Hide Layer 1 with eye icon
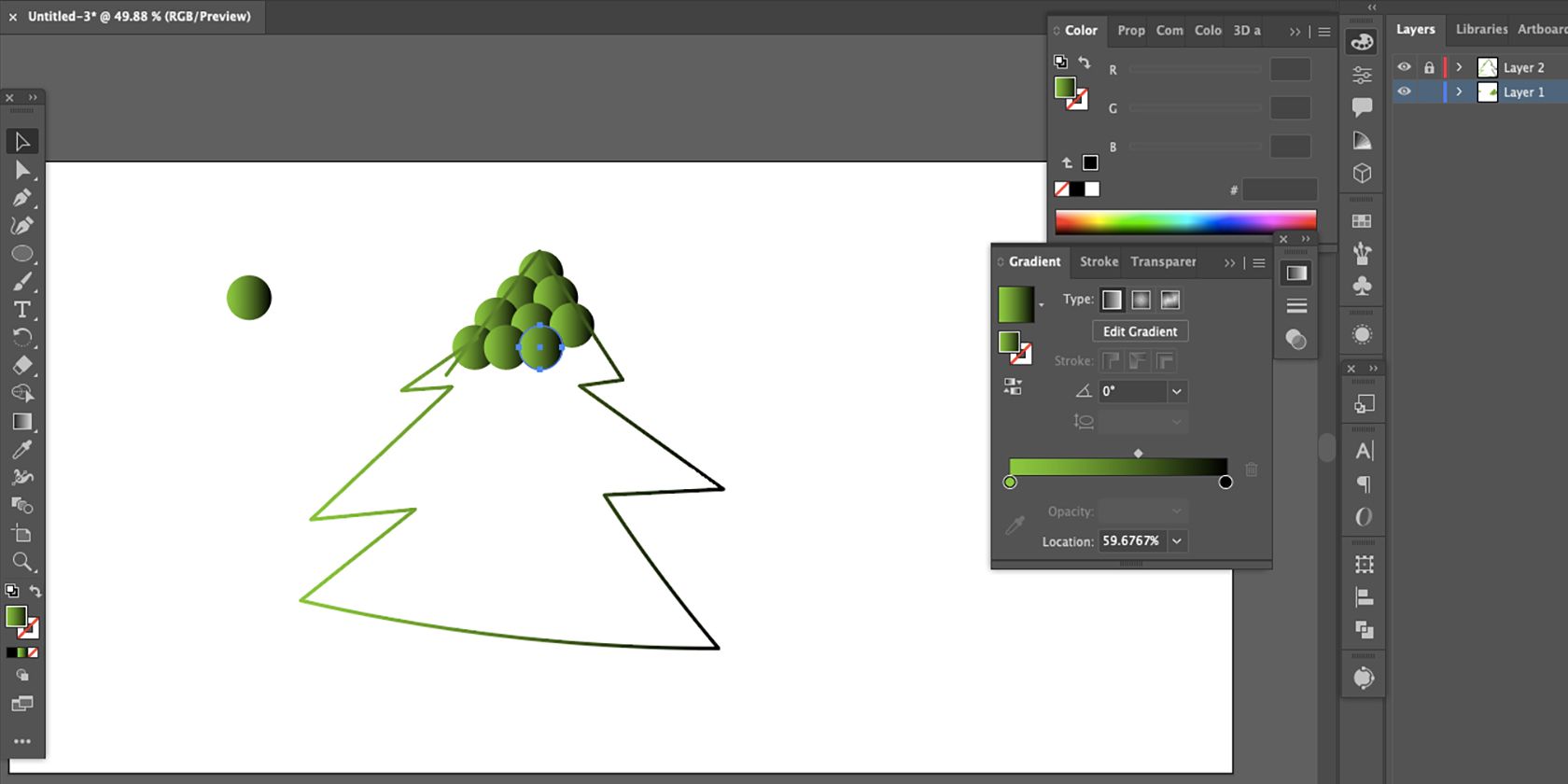 pos(1404,91)
